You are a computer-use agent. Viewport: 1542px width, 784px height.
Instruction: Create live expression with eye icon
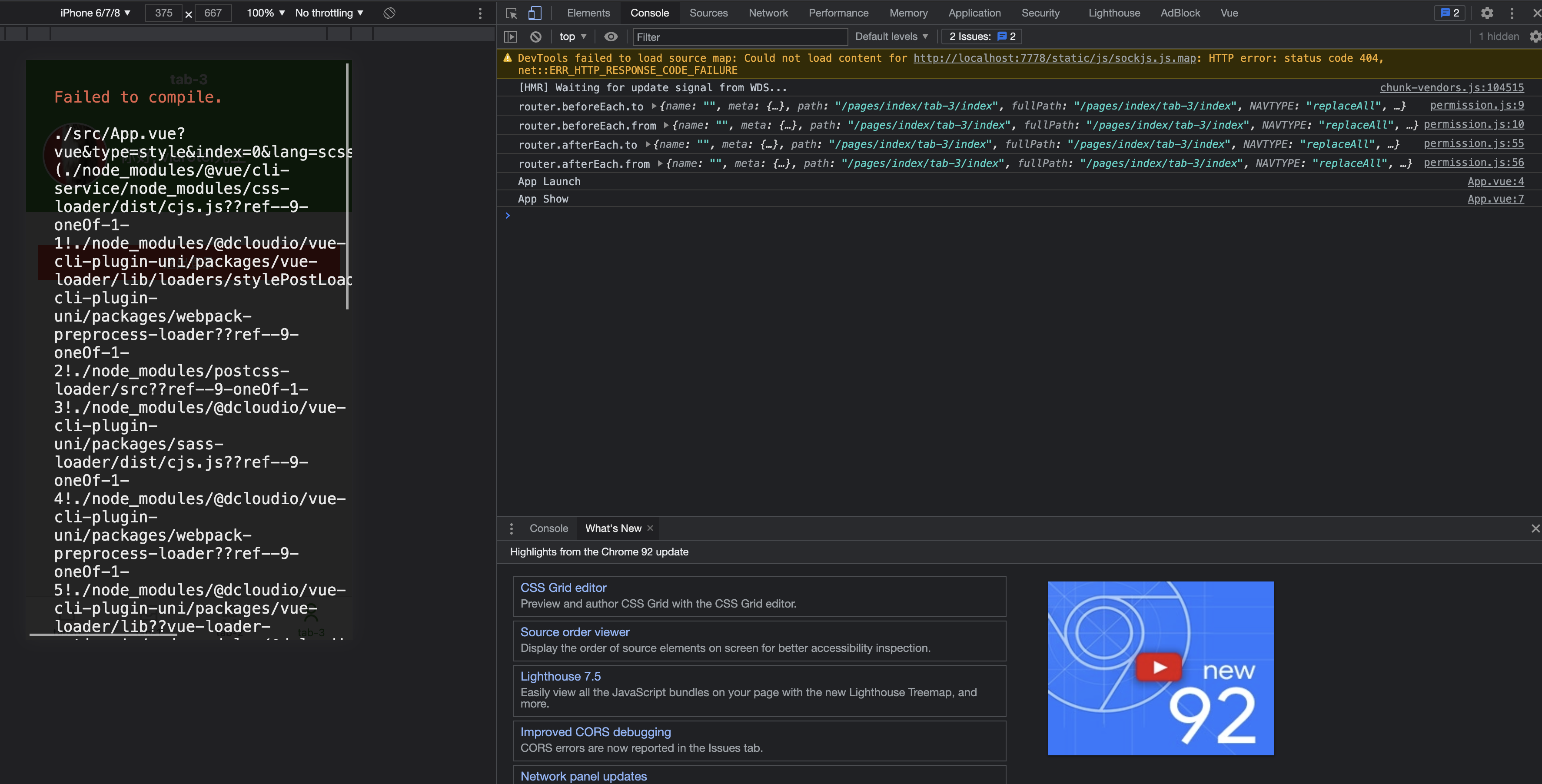(611, 37)
